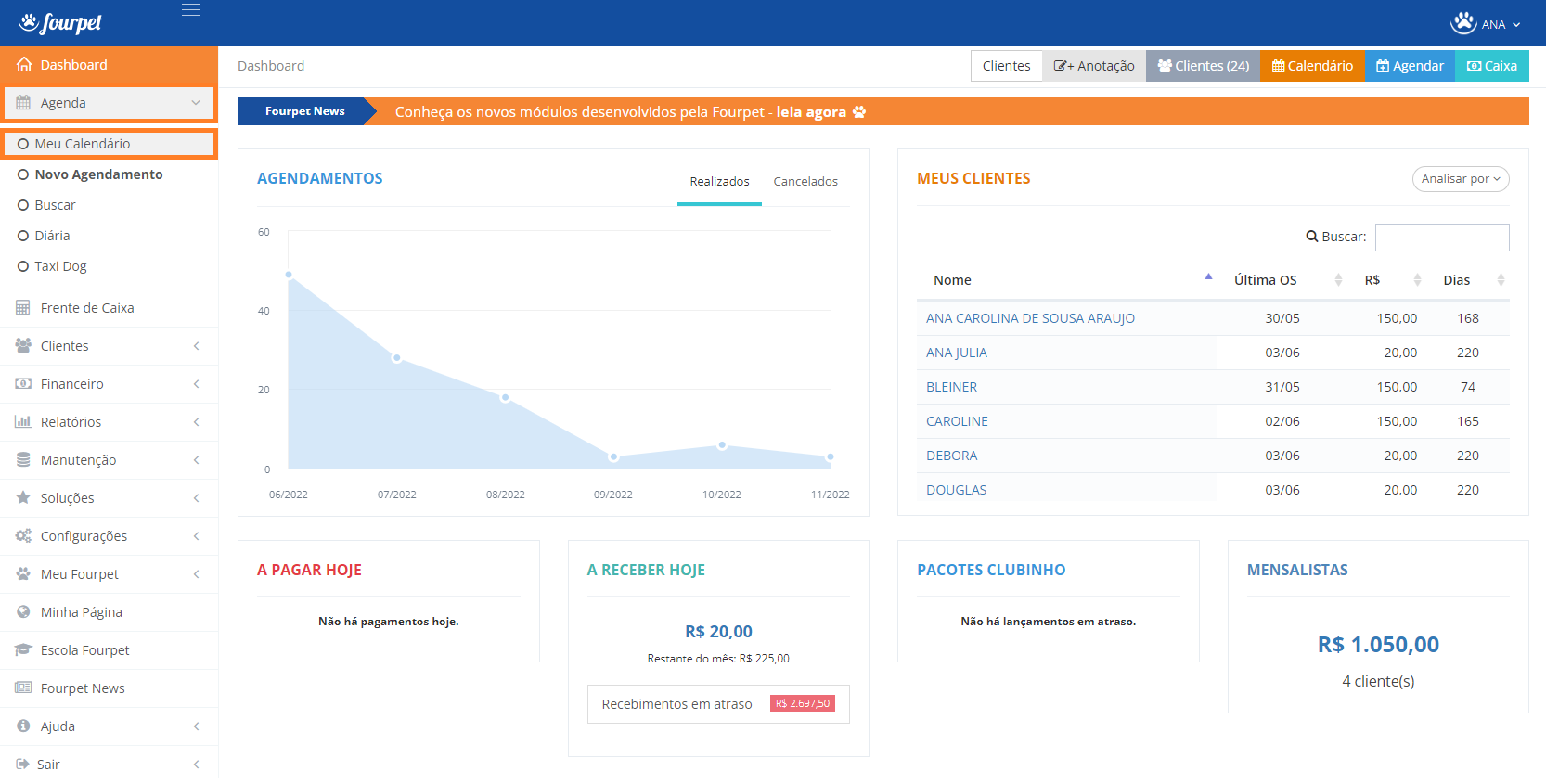Click the Financeiro money icon
The image size is (1546, 784).
23,384
